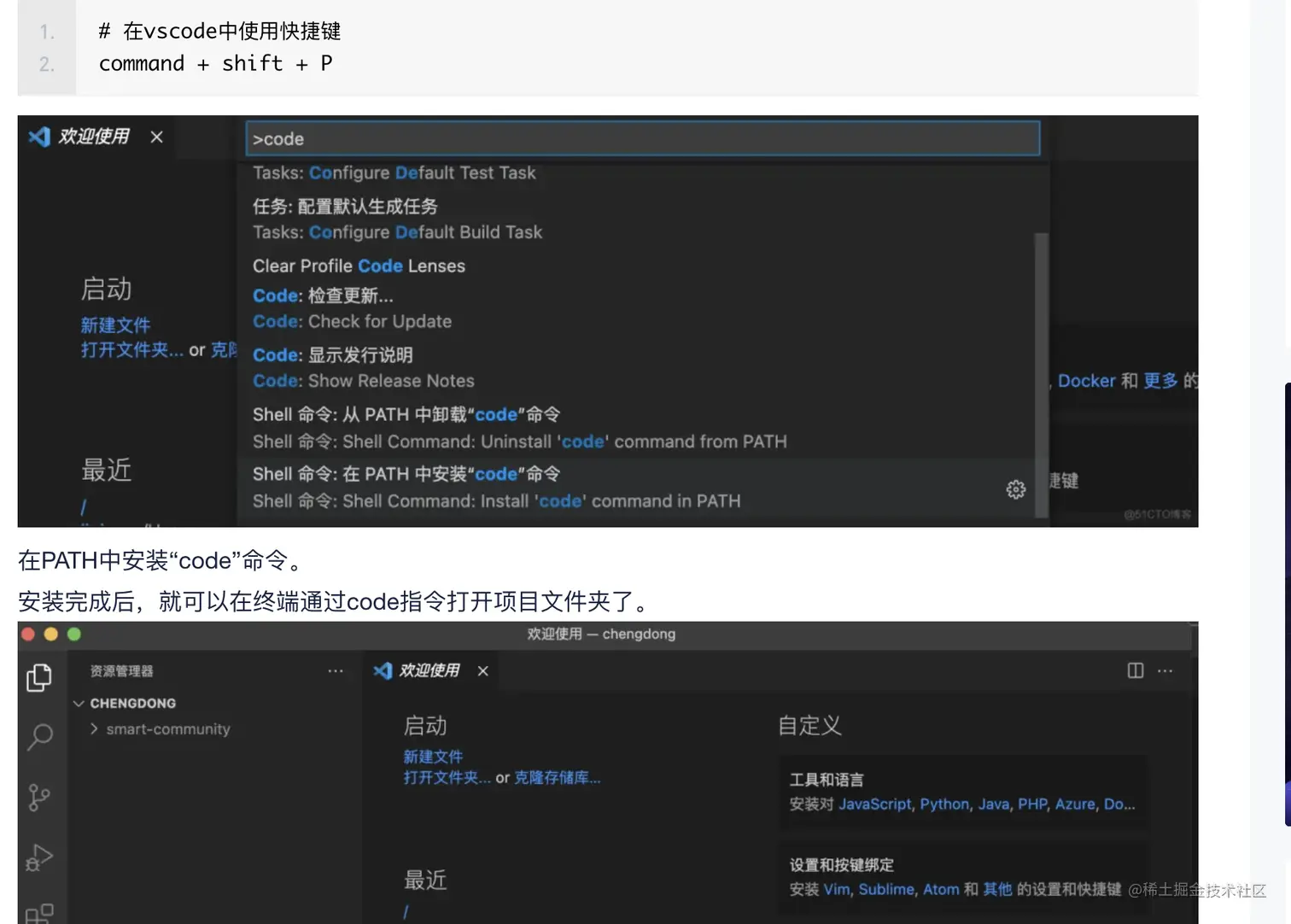This screenshot has height=924, width=1291.
Task: Click the PHP language link
Action: coord(1032,804)
